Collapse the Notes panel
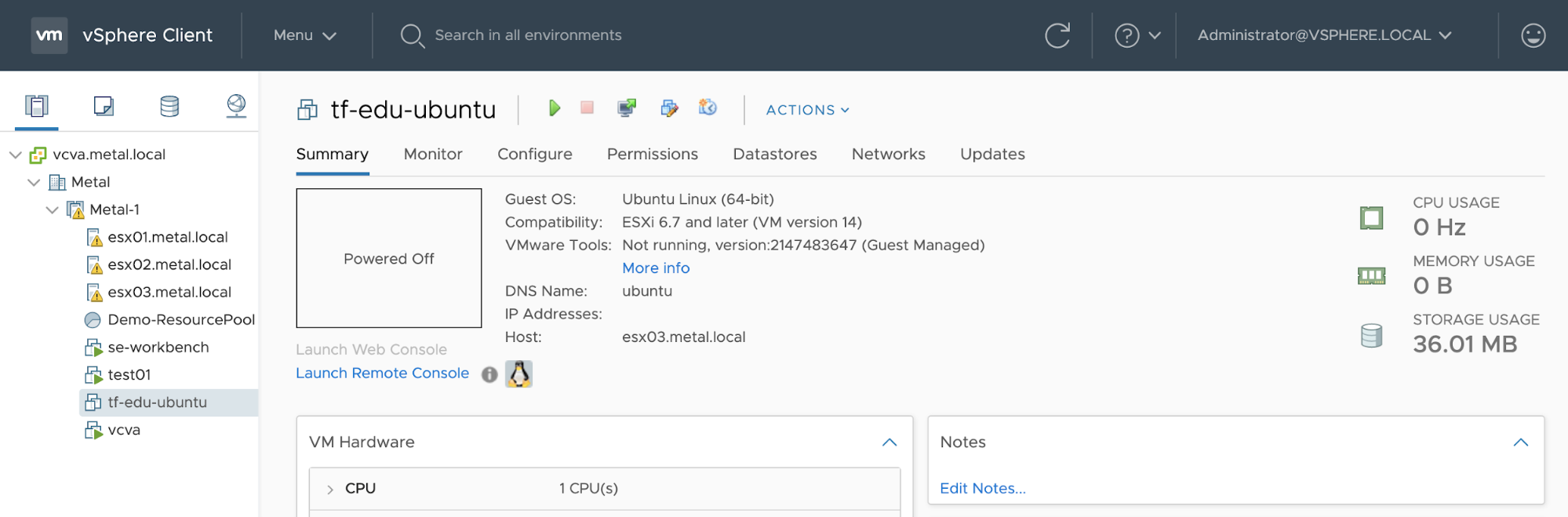Screen dimensions: 1568x517 [x=1521, y=442]
